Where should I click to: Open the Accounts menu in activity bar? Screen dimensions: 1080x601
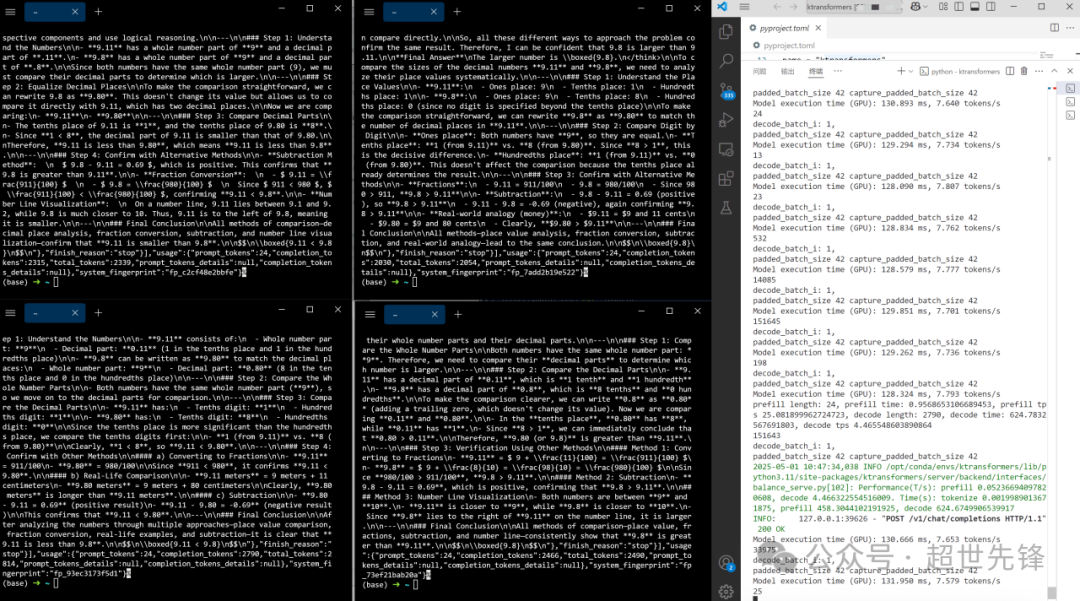726,563
